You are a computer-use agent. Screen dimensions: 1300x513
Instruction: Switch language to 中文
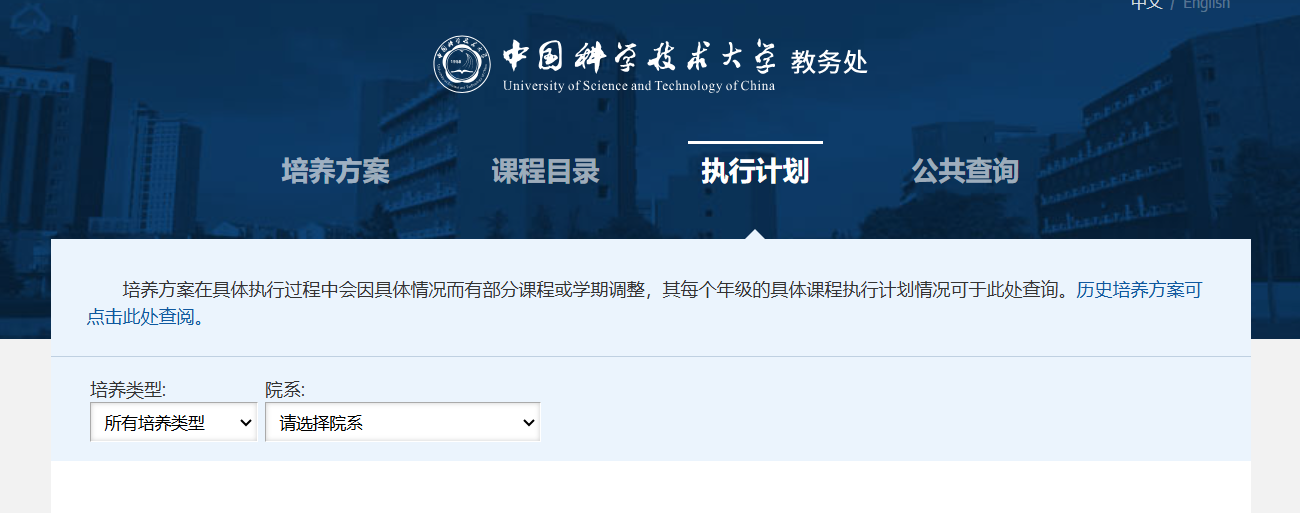point(1146,4)
